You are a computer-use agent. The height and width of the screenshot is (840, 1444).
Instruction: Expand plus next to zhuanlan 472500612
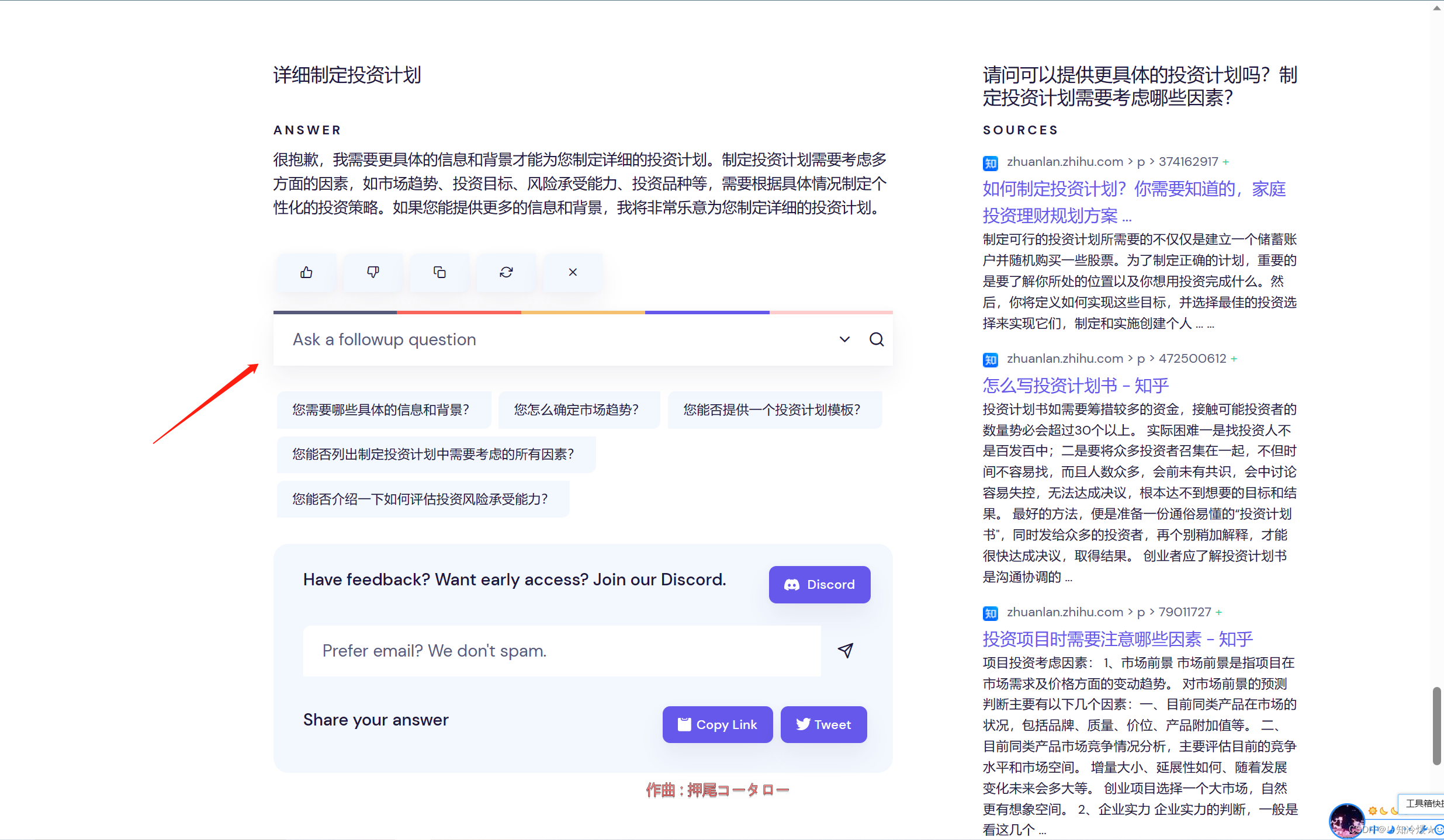click(x=1234, y=359)
